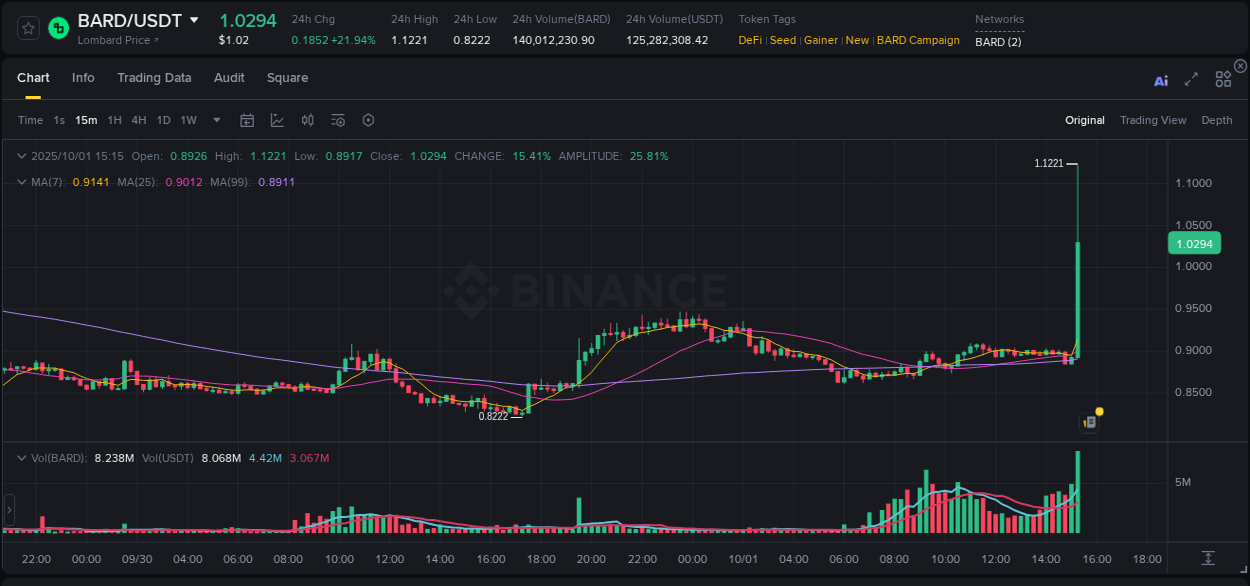Click the candlestick chart type icon
This screenshot has width=1250, height=586.
(307, 120)
